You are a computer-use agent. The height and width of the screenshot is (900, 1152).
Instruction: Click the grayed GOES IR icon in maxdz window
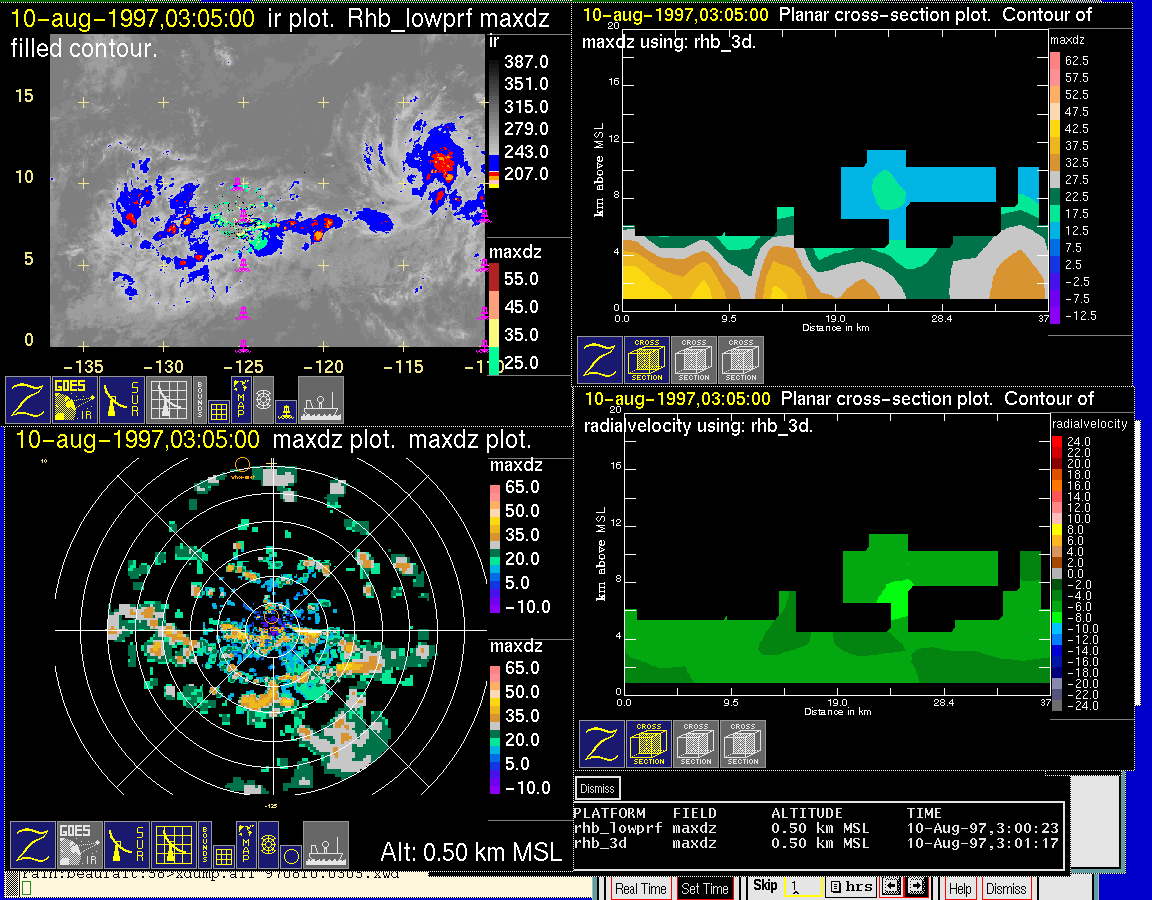tap(80, 845)
